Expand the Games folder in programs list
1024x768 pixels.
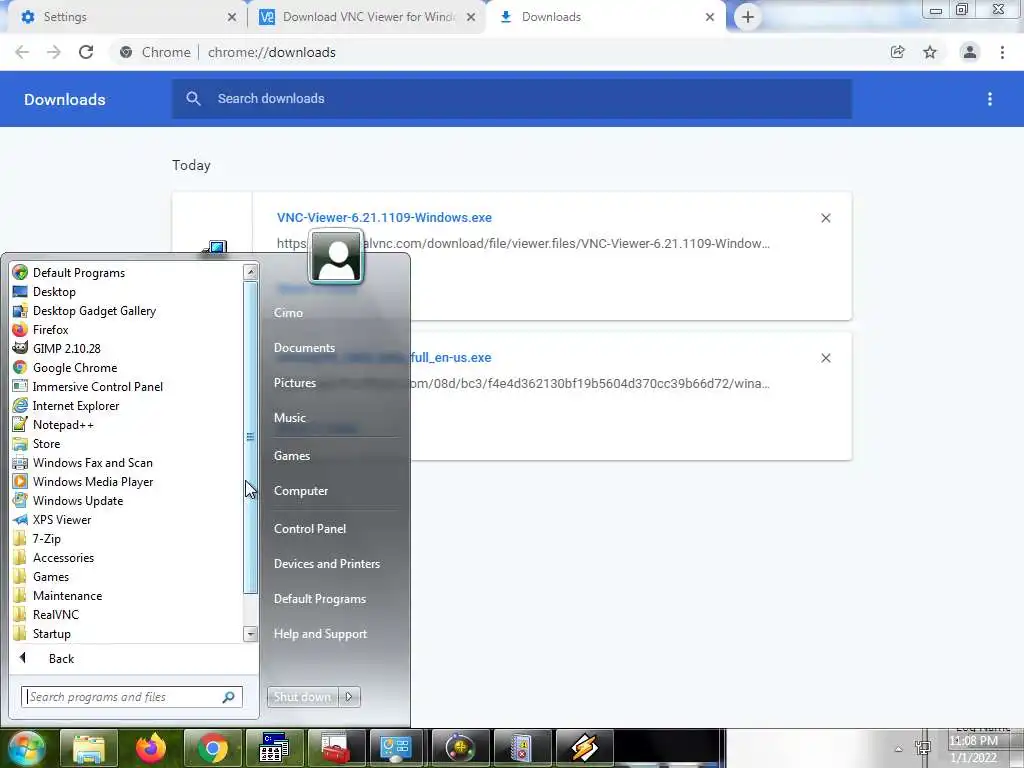[51, 575]
